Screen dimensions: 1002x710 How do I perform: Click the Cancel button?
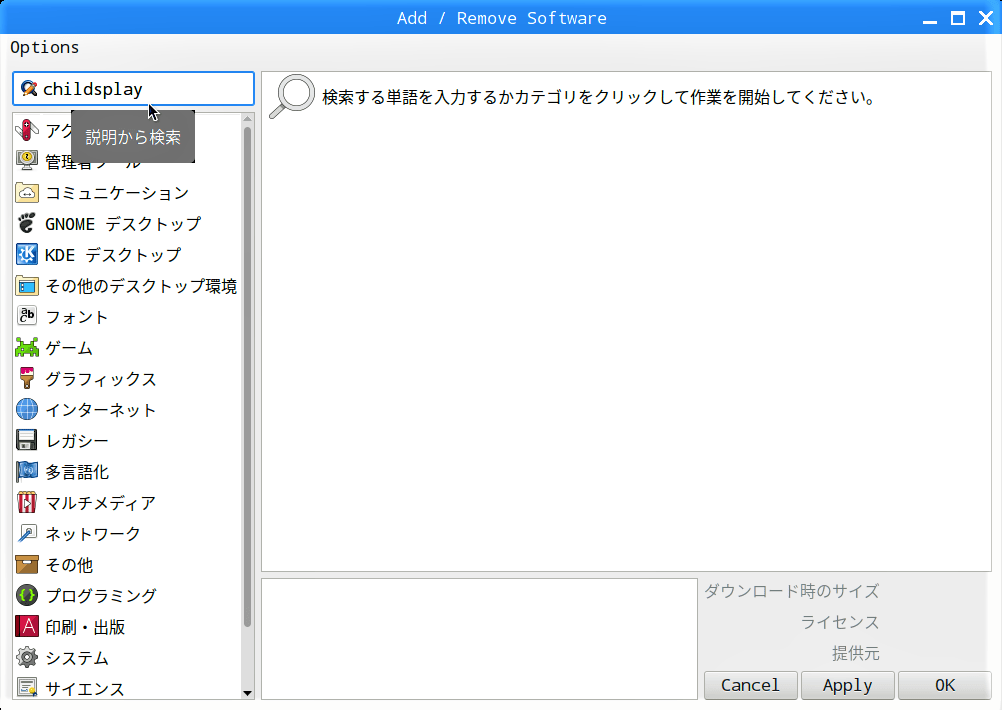pyautogui.click(x=751, y=685)
